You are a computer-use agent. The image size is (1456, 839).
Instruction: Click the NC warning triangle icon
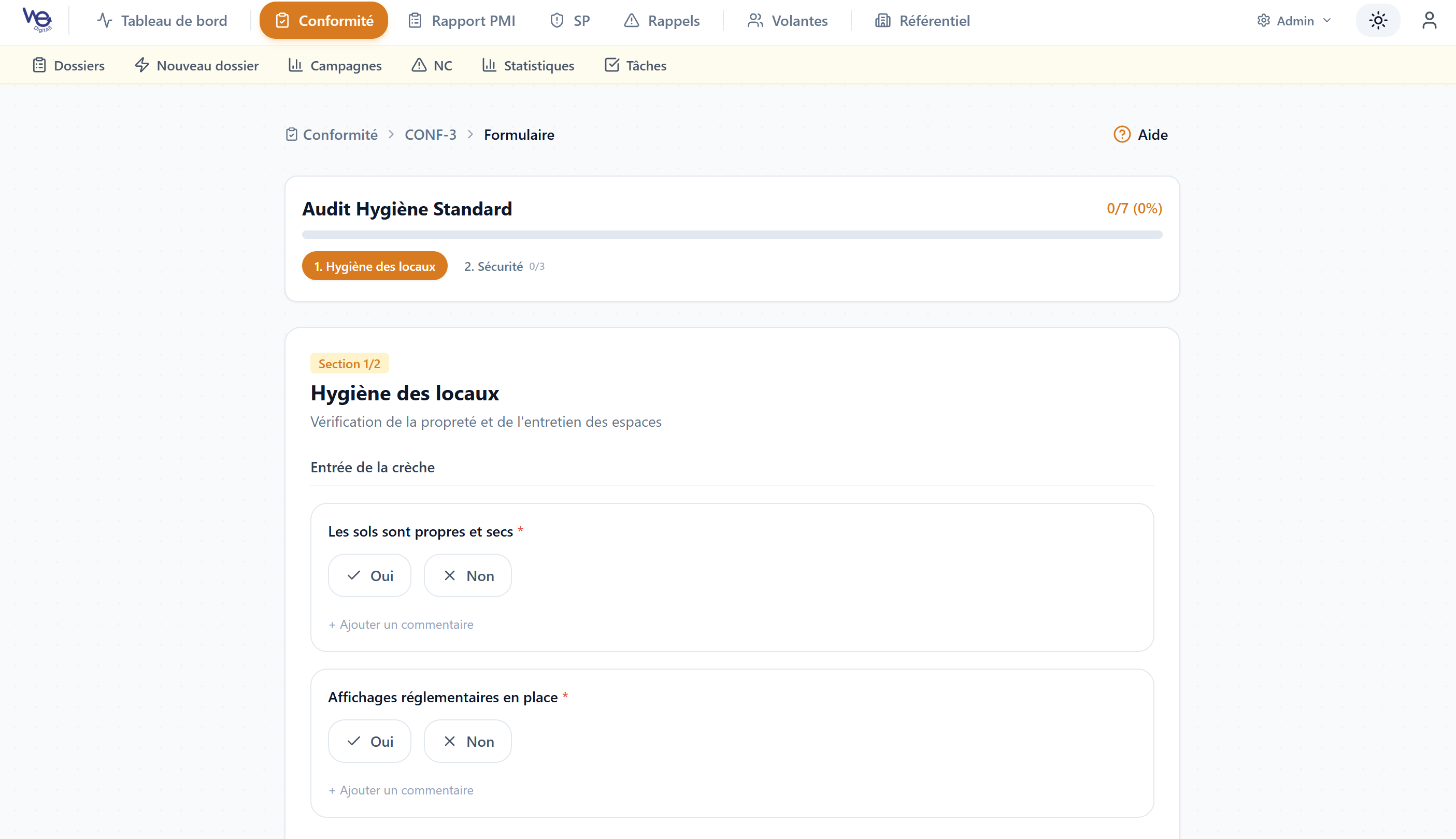[x=419, y=65]
